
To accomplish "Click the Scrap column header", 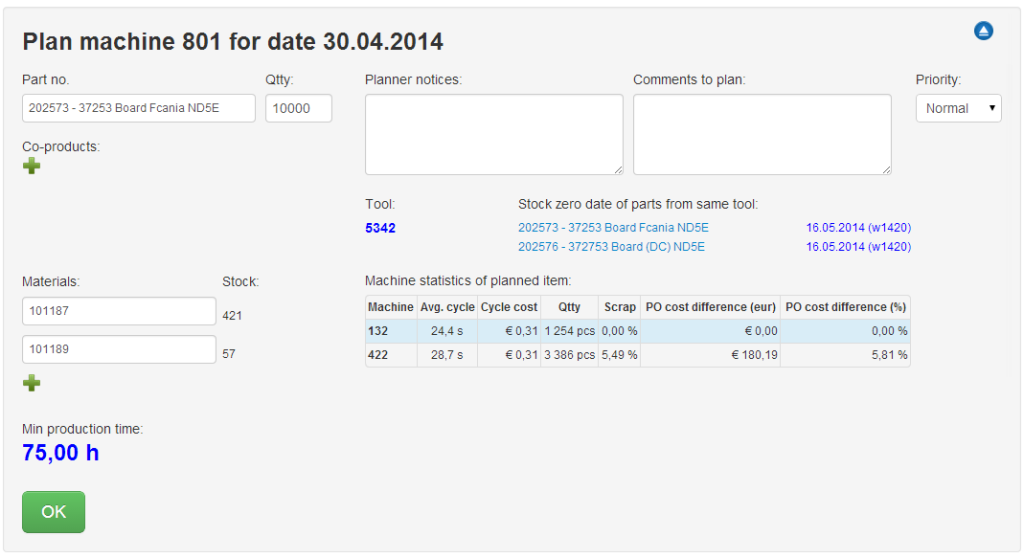I will click(x=620, y=307).
